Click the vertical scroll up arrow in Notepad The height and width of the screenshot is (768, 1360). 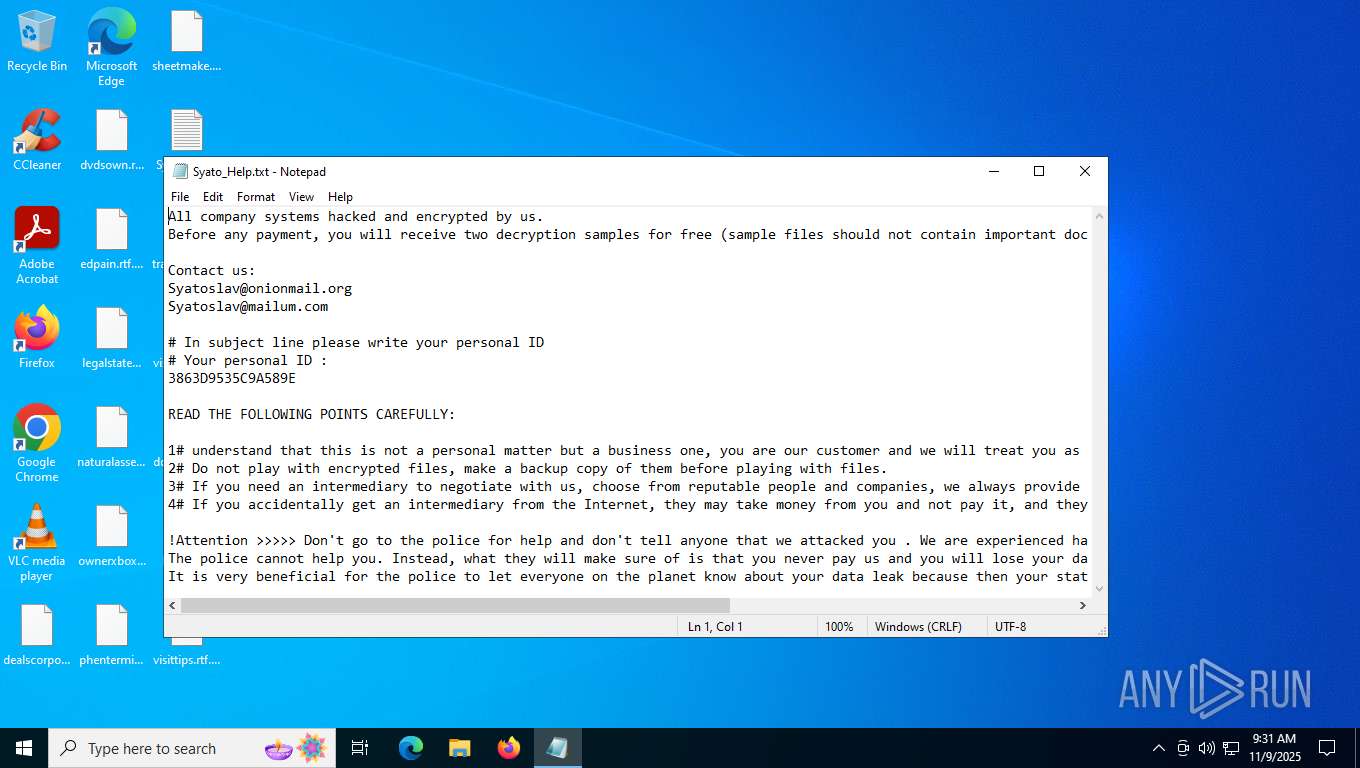(1099, 215)
